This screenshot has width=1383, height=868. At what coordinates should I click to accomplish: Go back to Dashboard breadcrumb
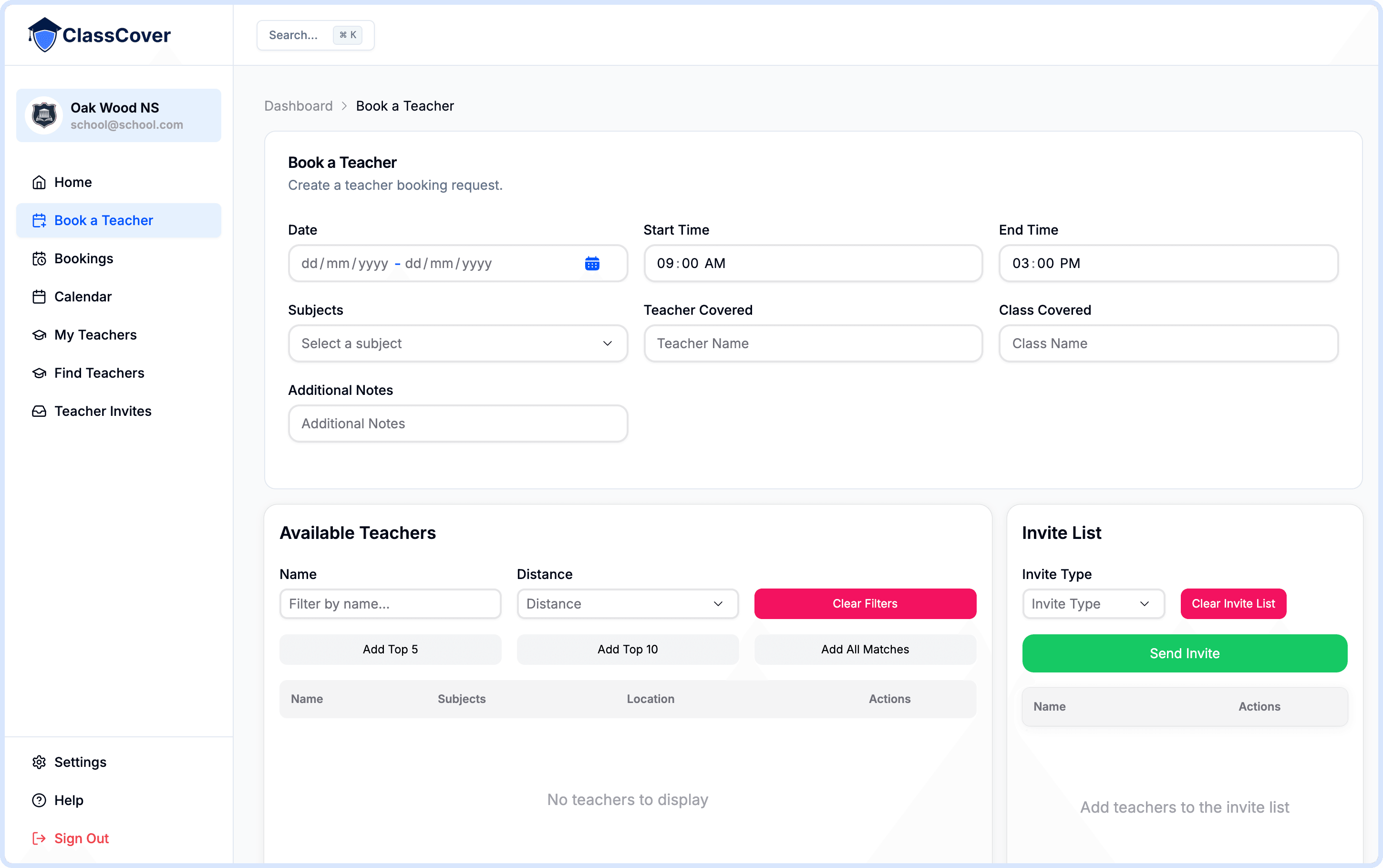[x=299, y=106]
